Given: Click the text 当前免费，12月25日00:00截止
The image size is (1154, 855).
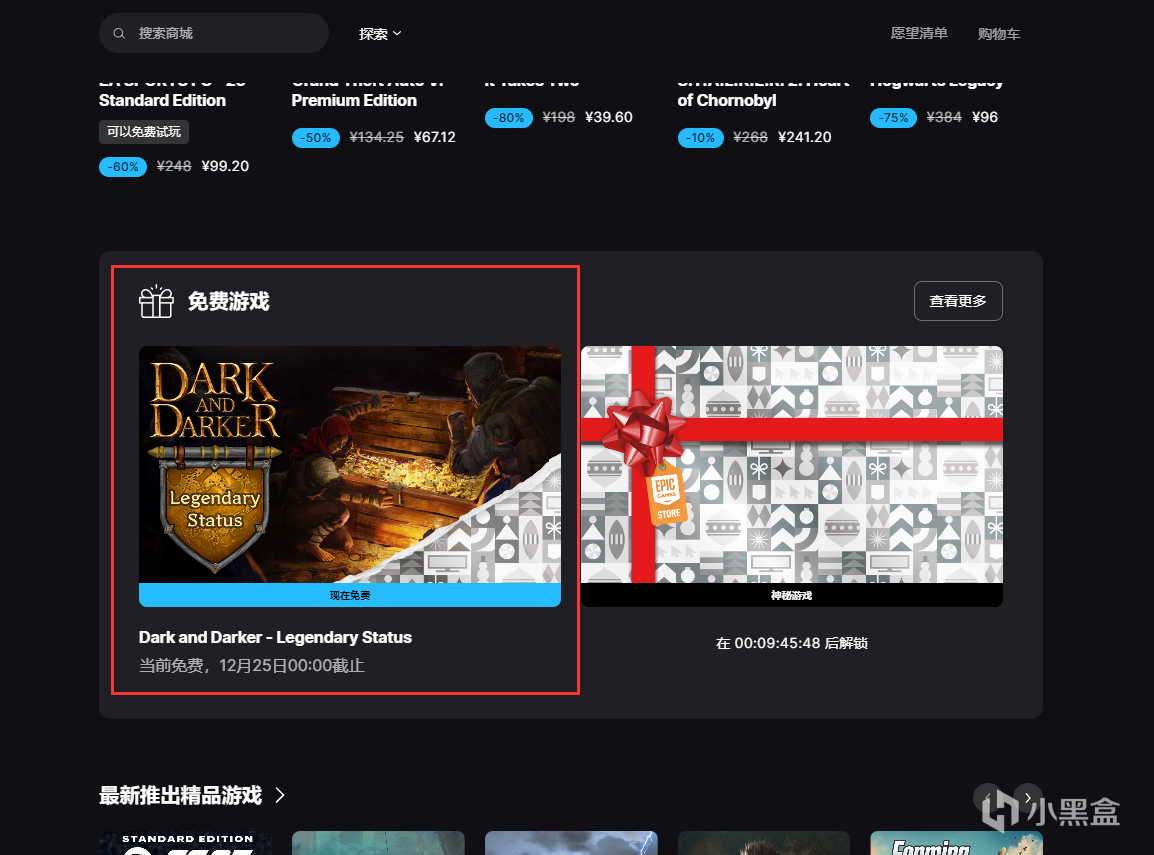Looking at the screenshot, I should tap(252, 666).
